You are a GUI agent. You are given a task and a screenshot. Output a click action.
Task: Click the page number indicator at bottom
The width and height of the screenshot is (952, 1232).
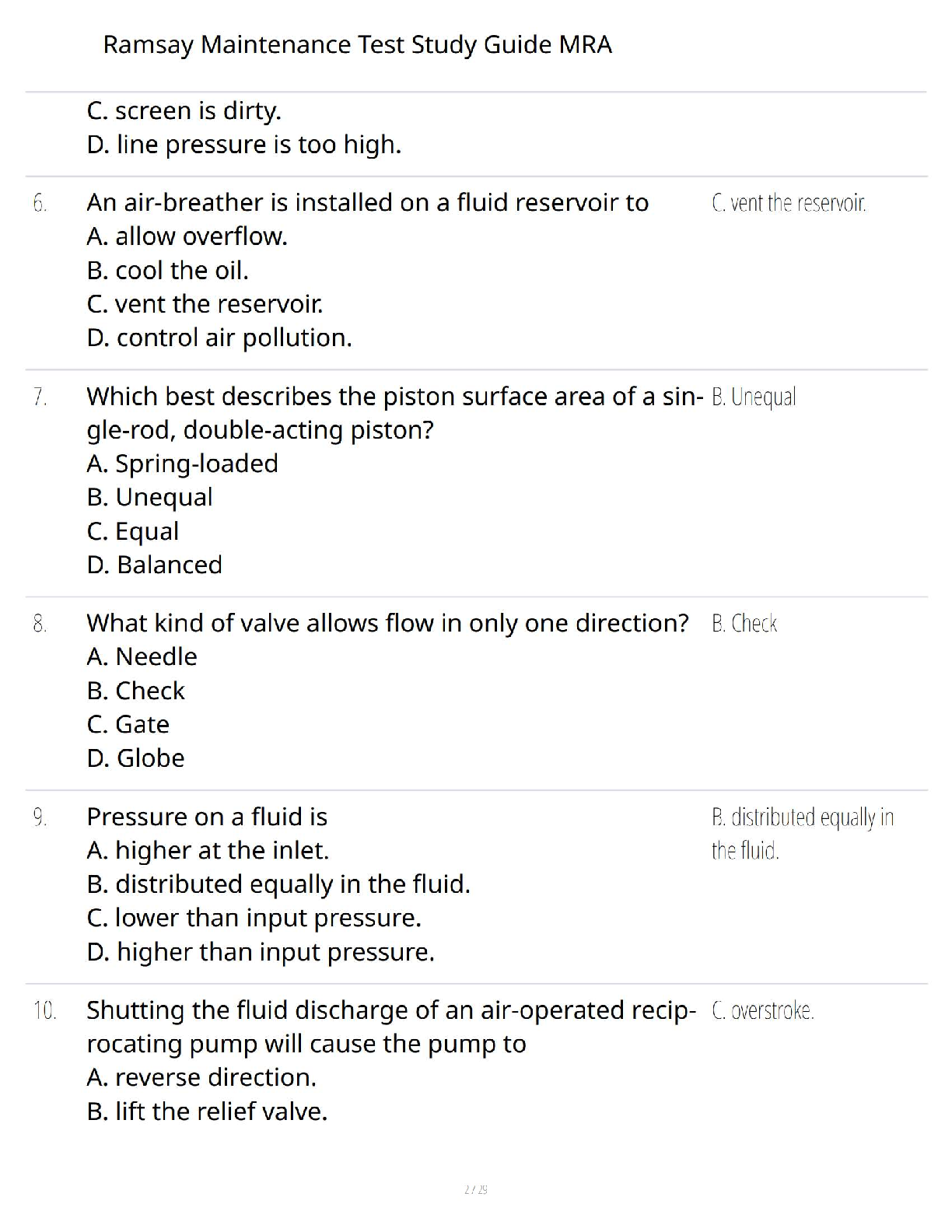click(x=476, y=1189)
